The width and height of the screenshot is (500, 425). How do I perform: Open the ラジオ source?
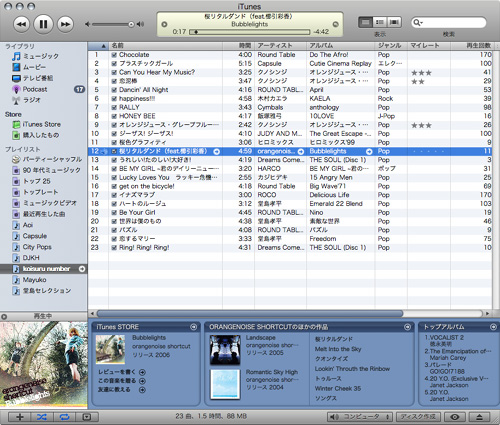coord(27,100)
